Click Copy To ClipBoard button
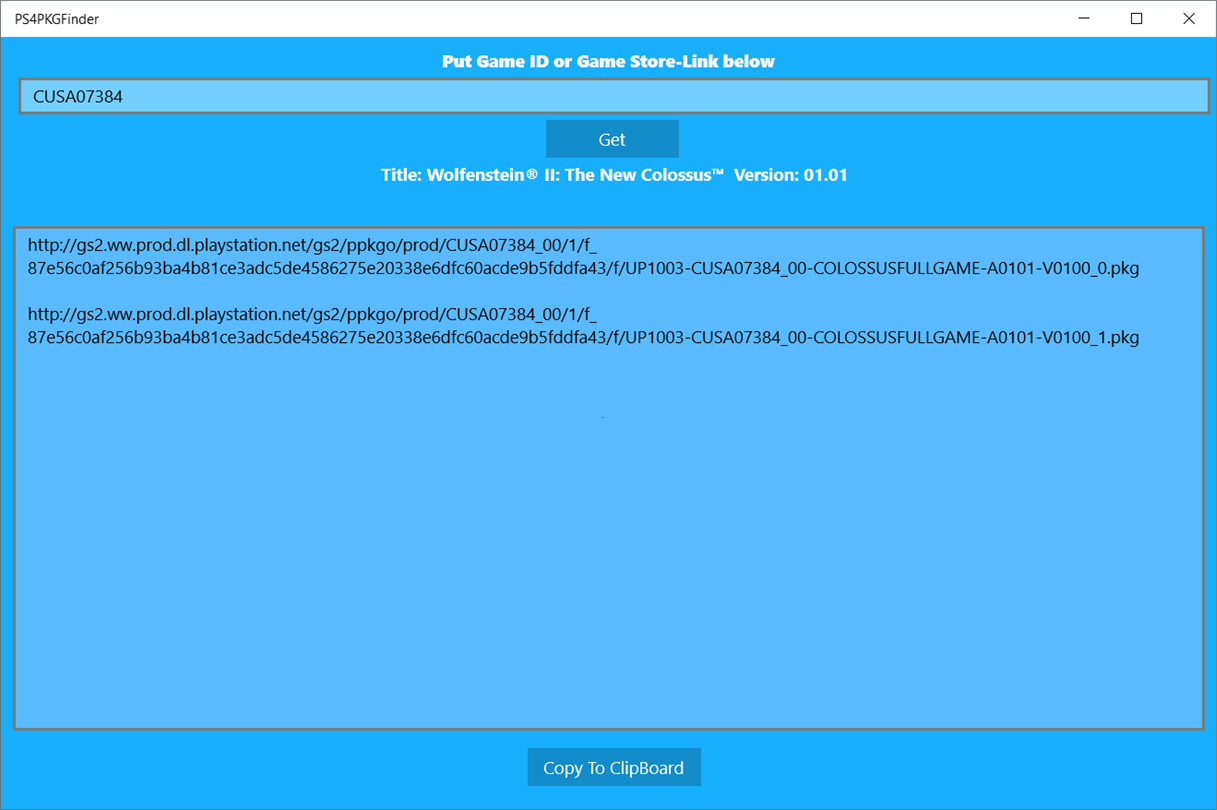 point(614,767)
